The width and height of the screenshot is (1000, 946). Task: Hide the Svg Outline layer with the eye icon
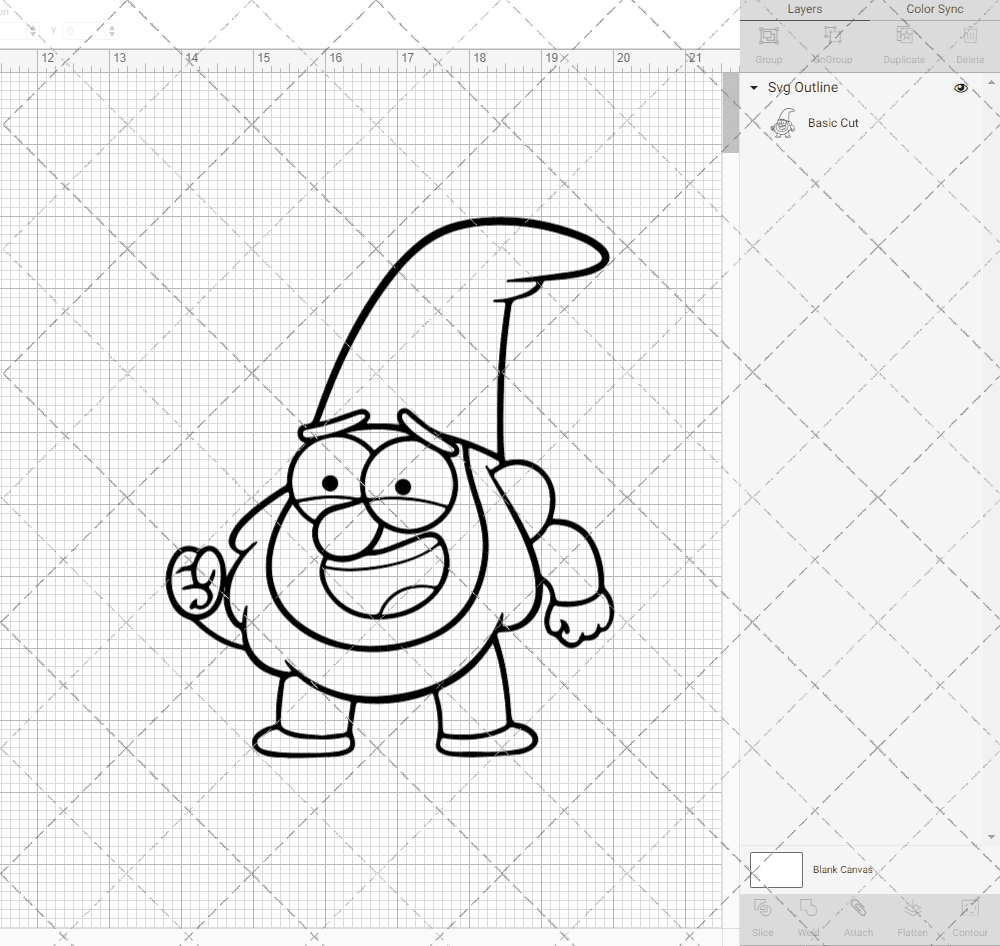(960, 87)
